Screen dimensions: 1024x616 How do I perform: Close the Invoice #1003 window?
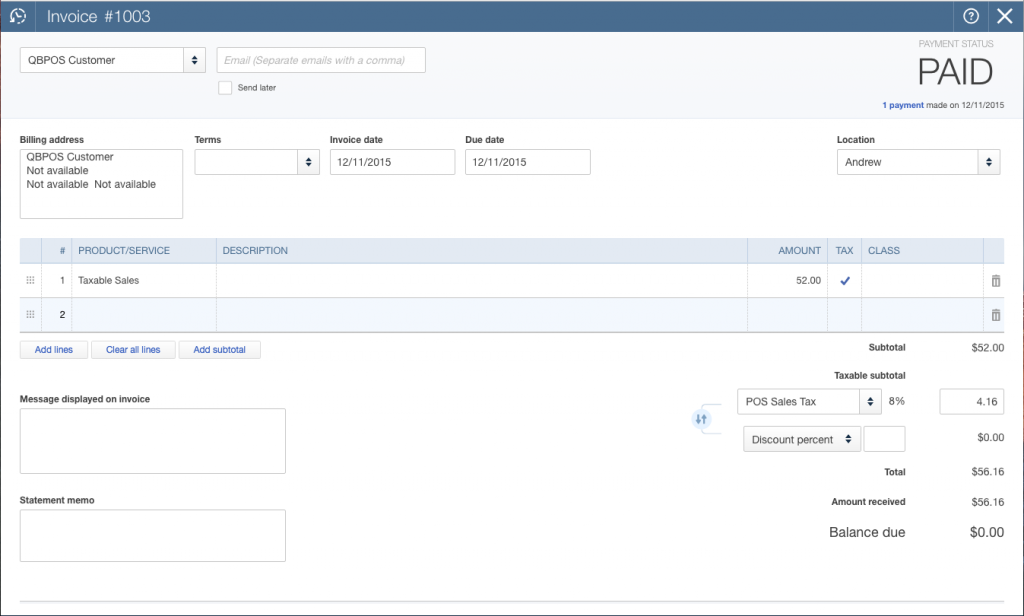1004,16
